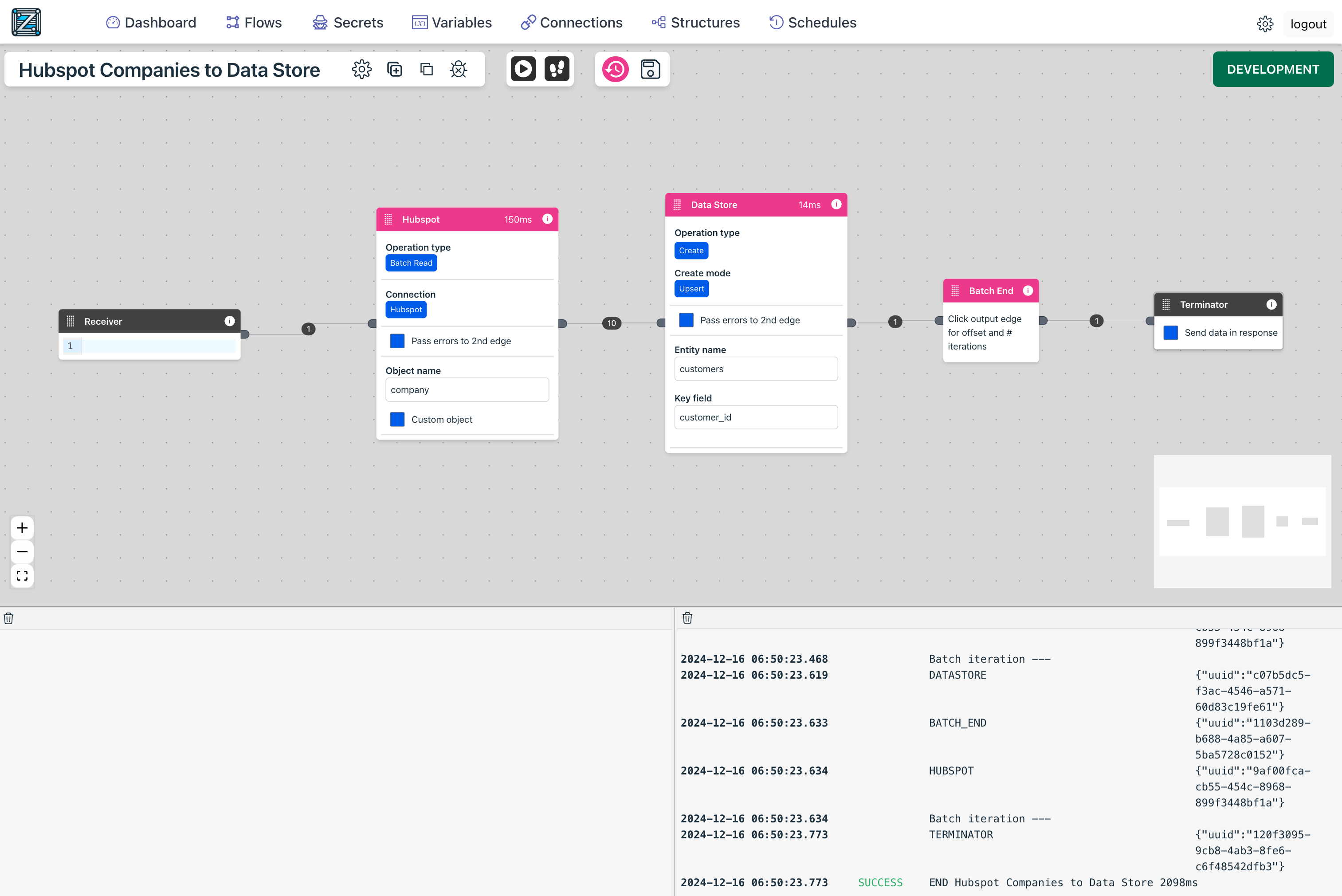Click the Object name field with company
Image resolution: width=1342 pixels, height=896 pixels.
(x=467, y=390)
